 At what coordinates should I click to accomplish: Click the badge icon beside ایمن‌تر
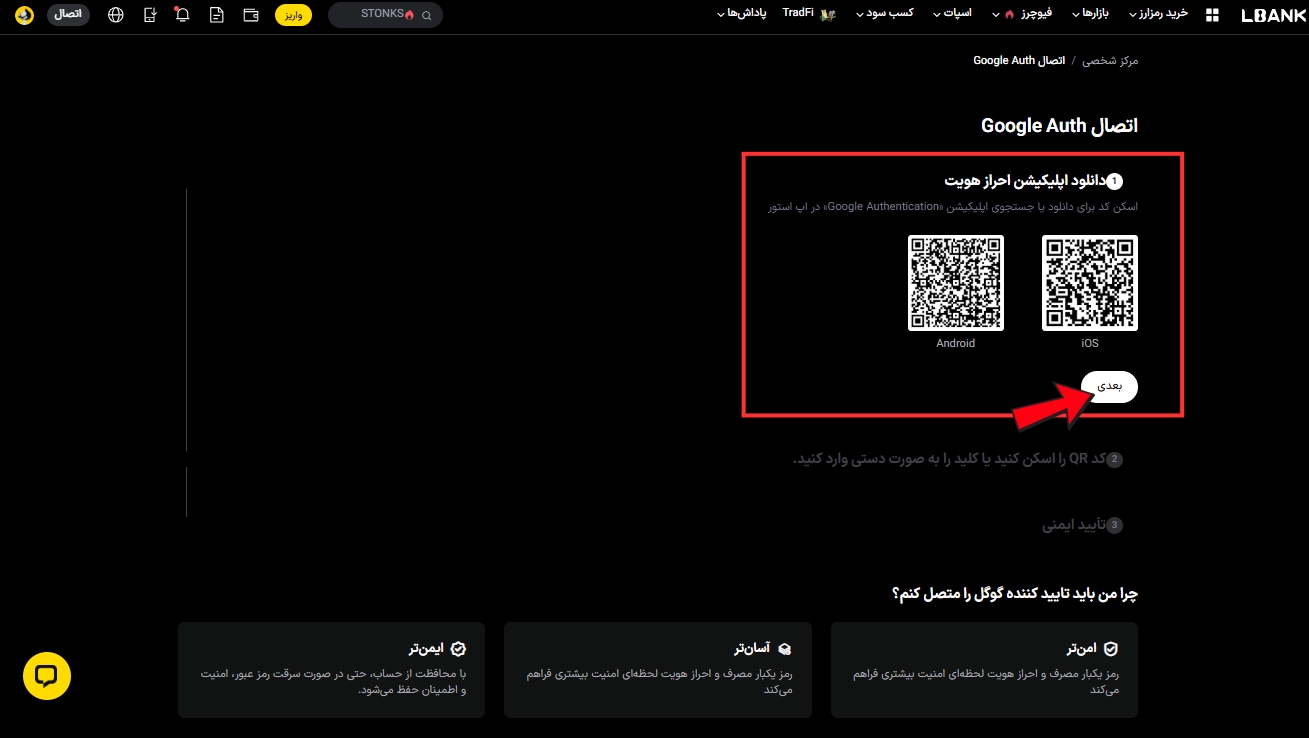(458, 649)
